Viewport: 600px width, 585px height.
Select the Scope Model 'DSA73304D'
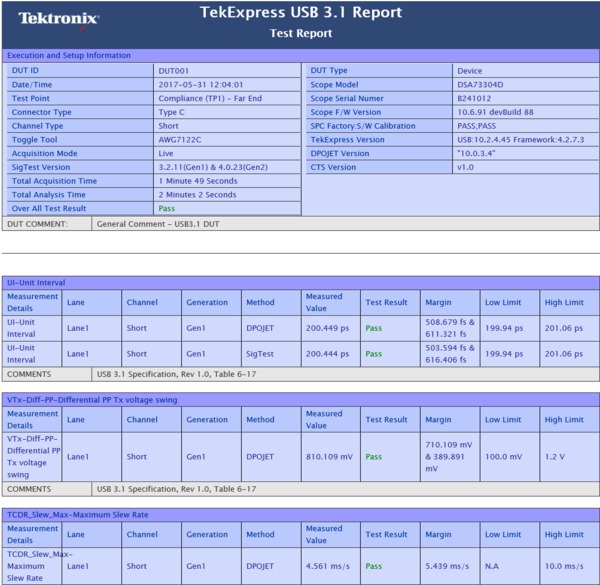[480, 85]
